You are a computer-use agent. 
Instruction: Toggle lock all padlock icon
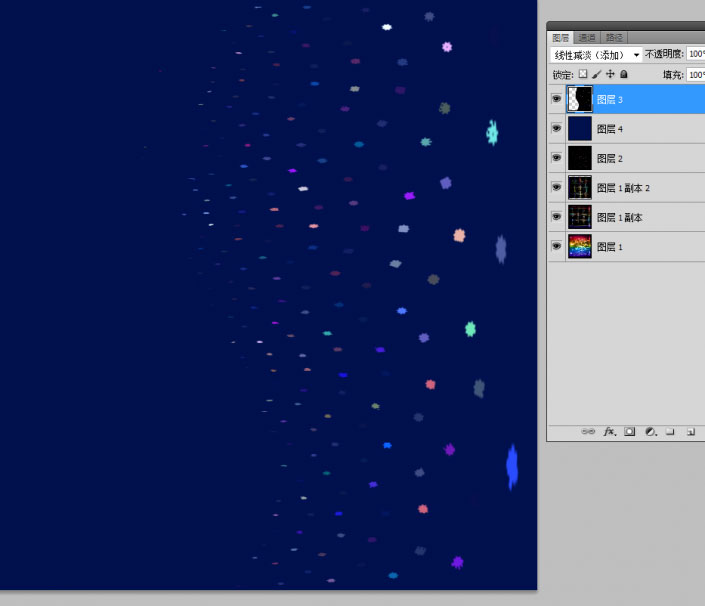pyautogui.click(x=623, y=74)
